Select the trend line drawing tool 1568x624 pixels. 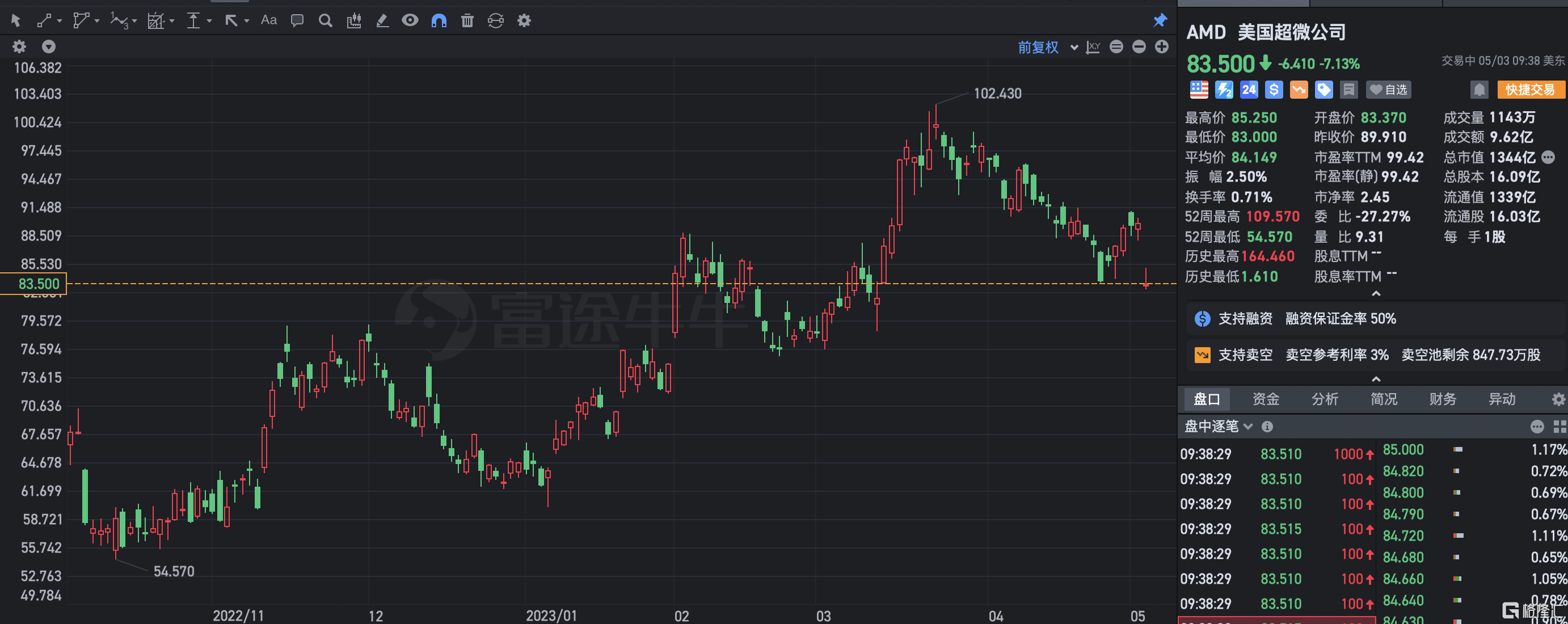coord(44,20)
